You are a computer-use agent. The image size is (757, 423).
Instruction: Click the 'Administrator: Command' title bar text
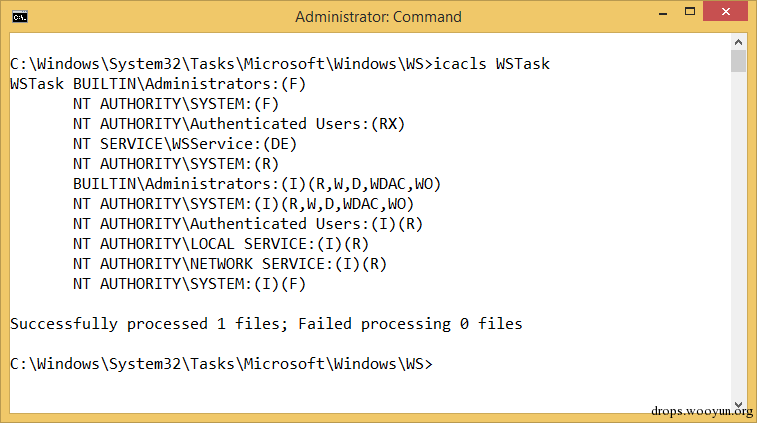(378, 17)
